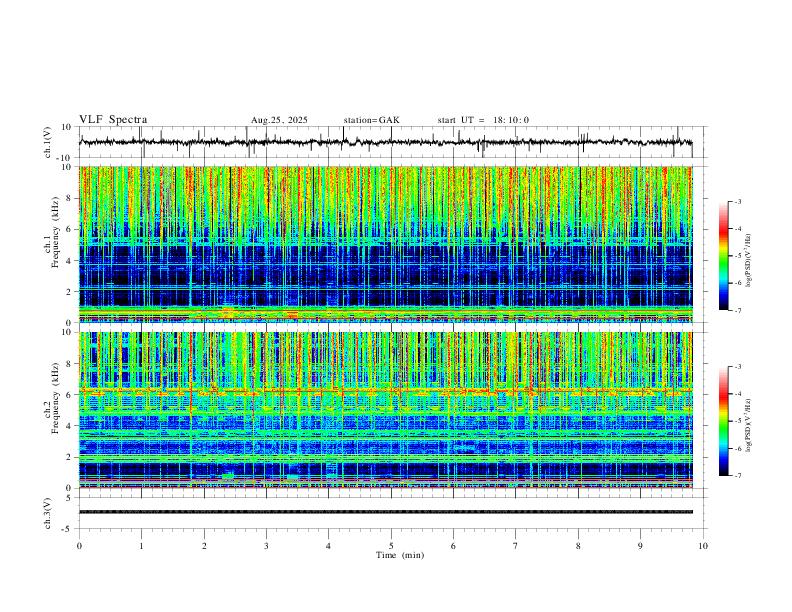
Task: Click time axis tick label "7"
Action: (x=516, y=546)
